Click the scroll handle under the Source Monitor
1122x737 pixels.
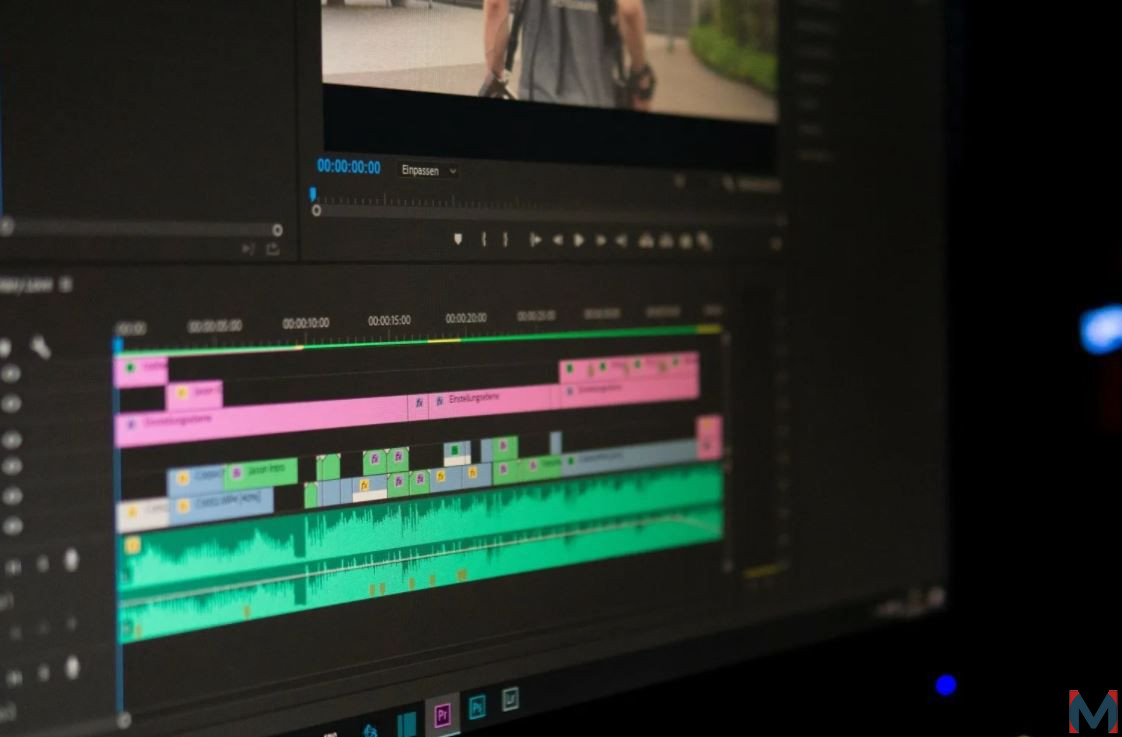(x=278, y=230)
